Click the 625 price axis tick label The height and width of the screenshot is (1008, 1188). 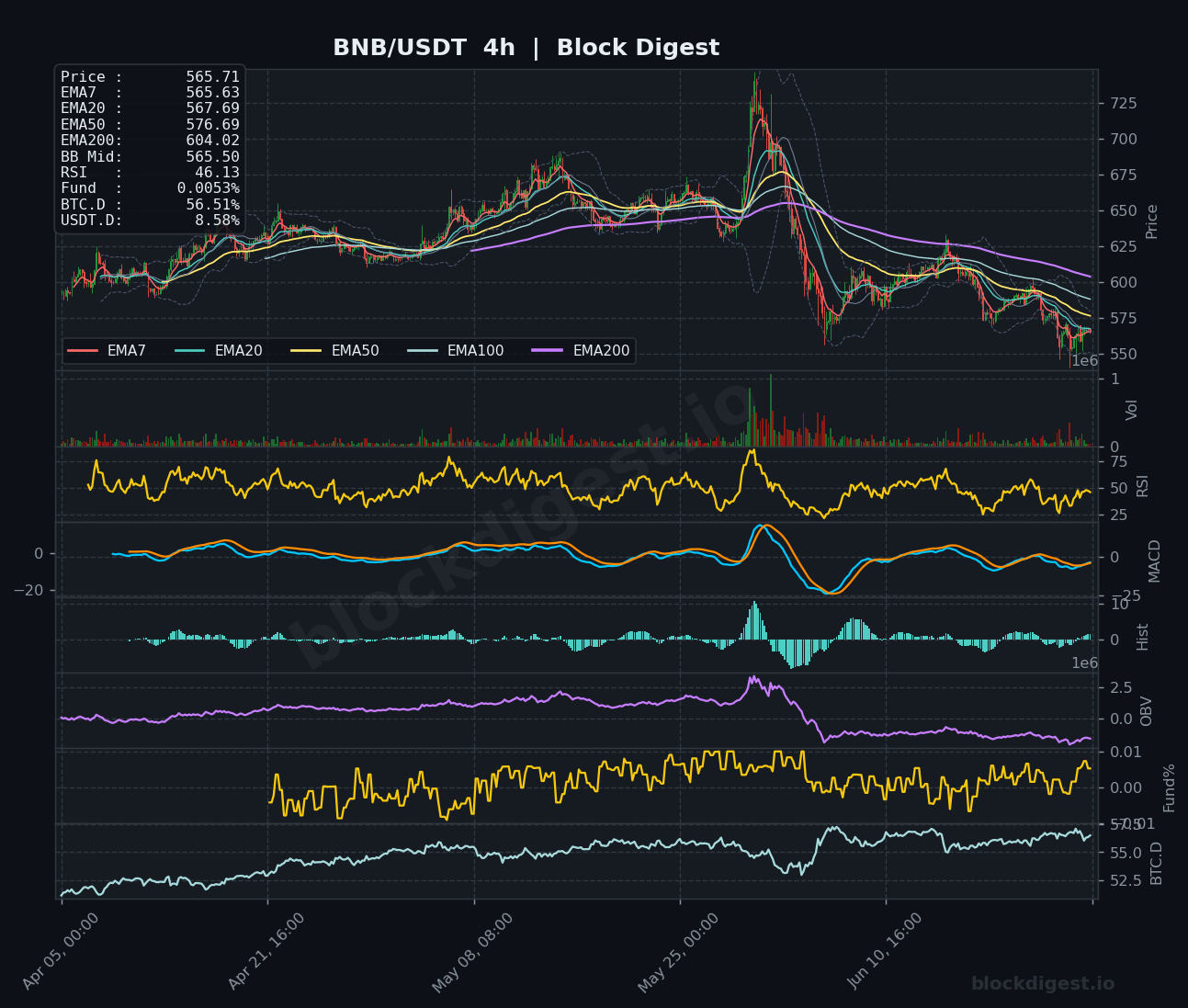click(x=1123, y=247)
